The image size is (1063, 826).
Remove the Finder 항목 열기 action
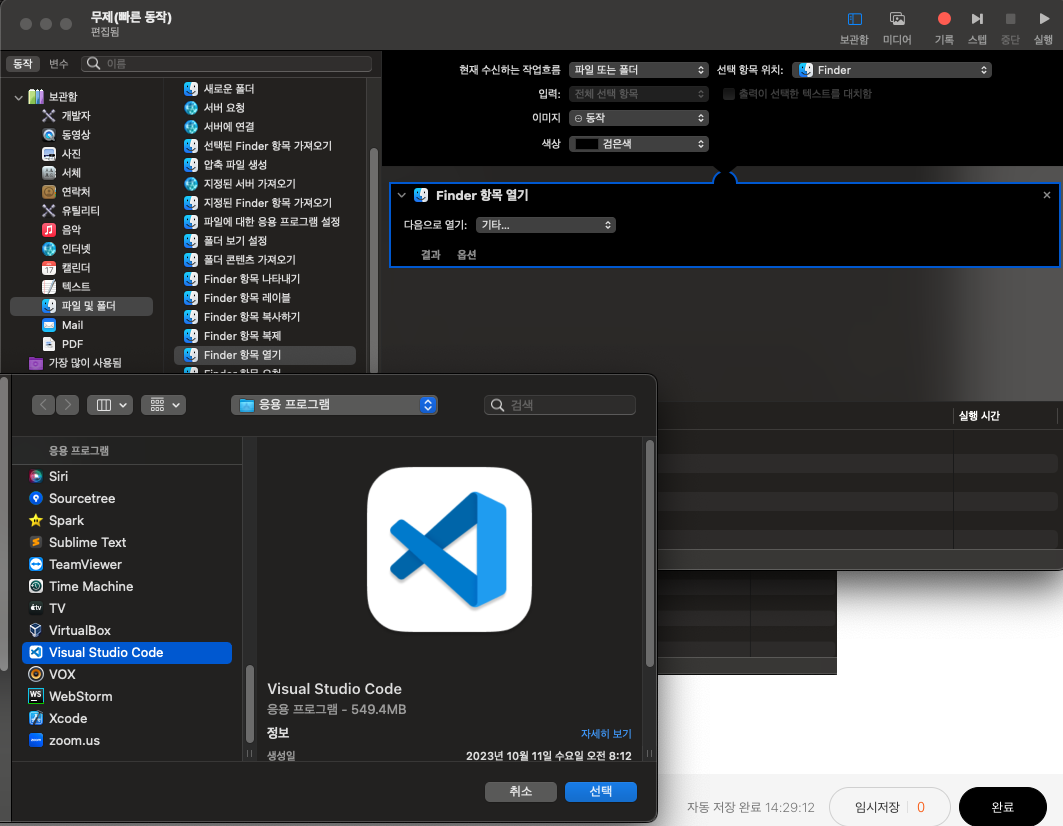[1047, 195]
